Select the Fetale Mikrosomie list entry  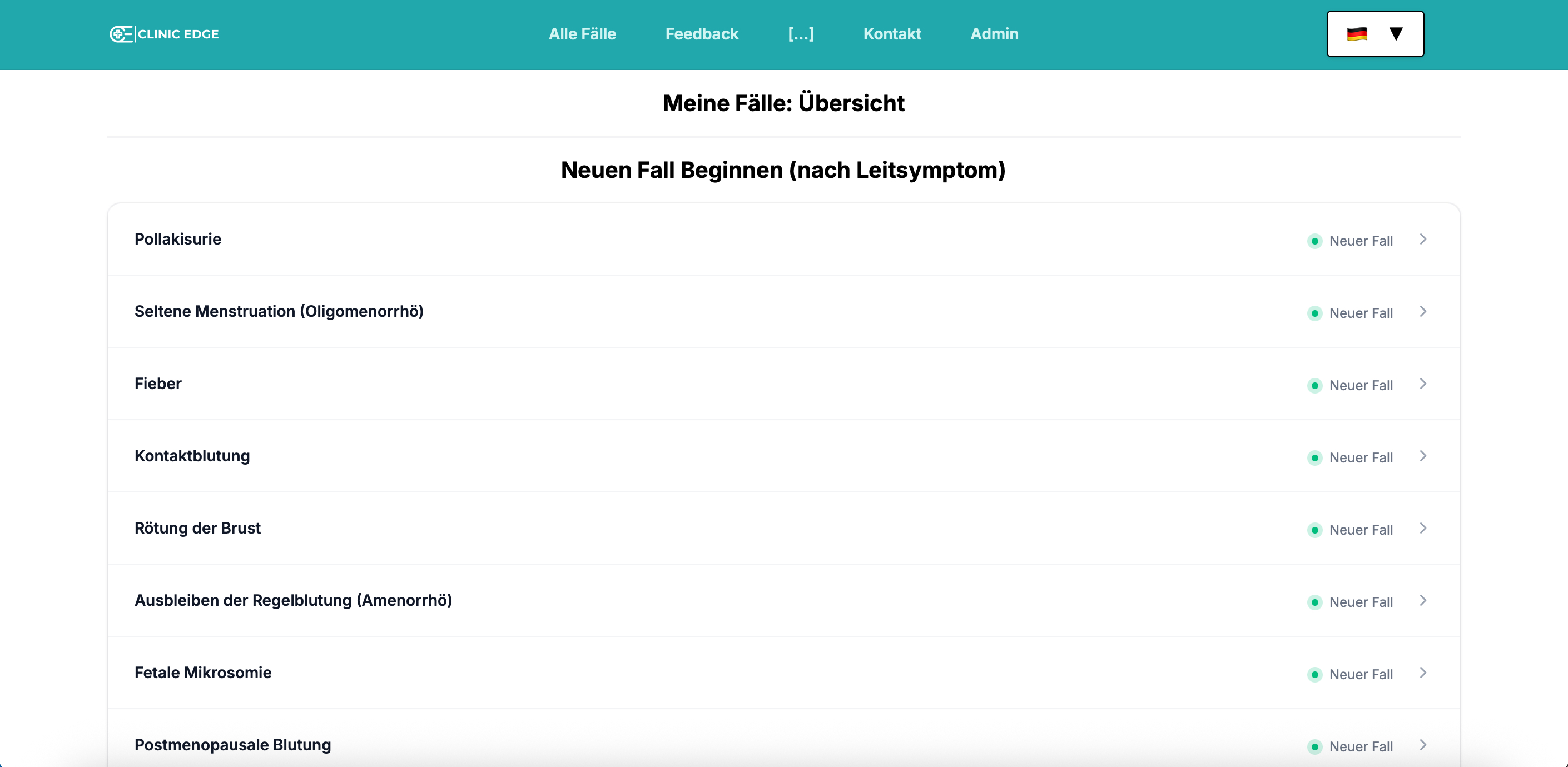click(203, 673)
